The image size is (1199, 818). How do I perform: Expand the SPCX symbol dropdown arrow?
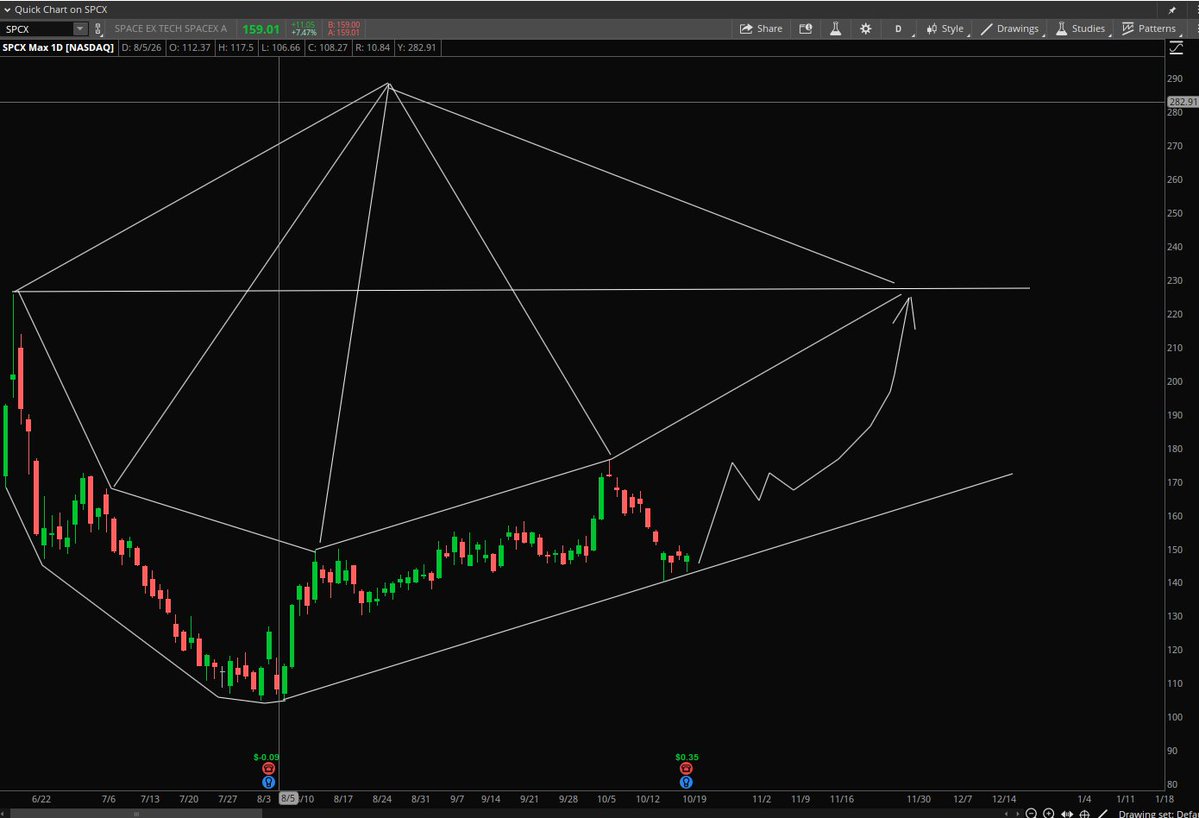(80, 29)
